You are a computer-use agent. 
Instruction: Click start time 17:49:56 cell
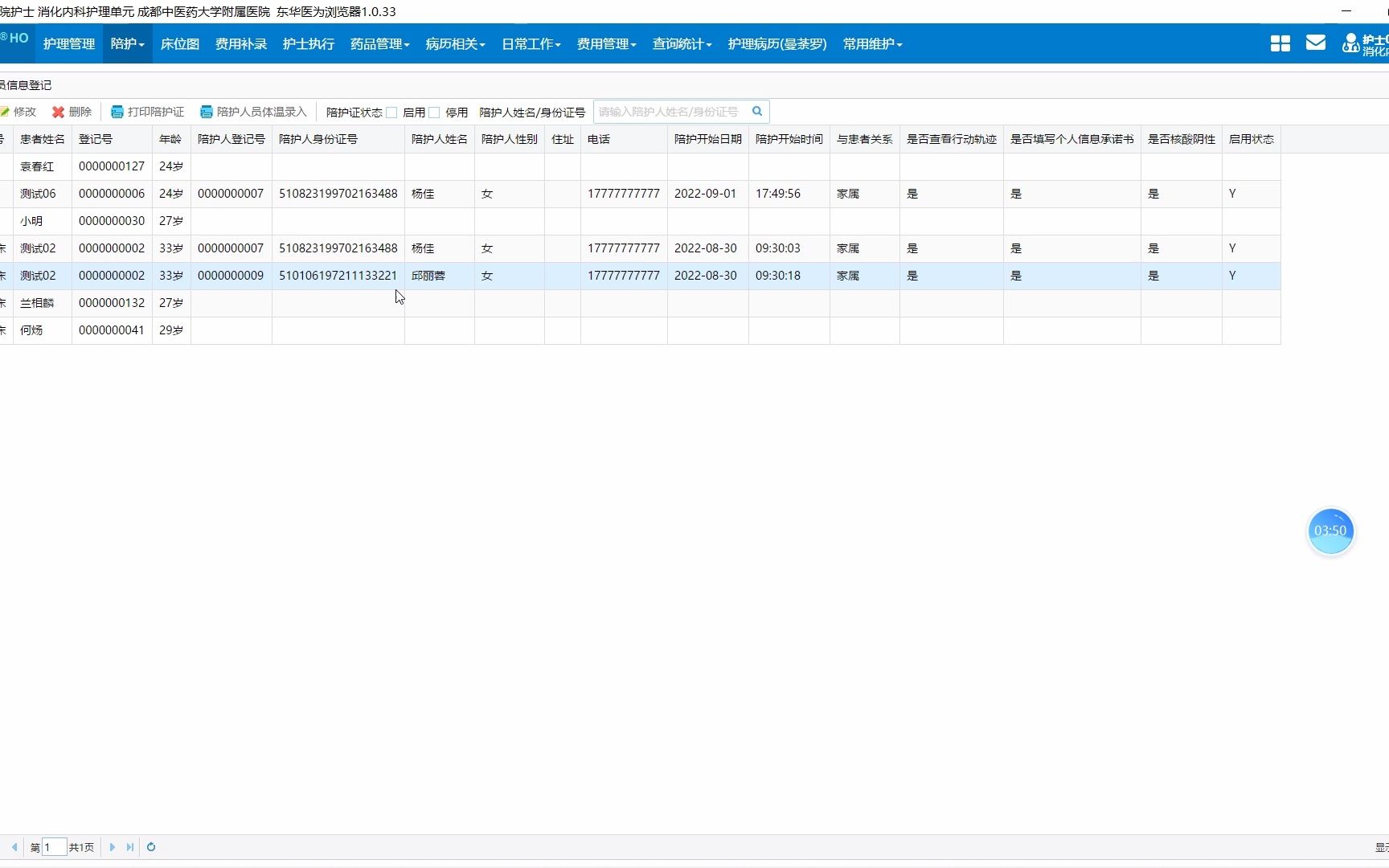tap(789, 194)
